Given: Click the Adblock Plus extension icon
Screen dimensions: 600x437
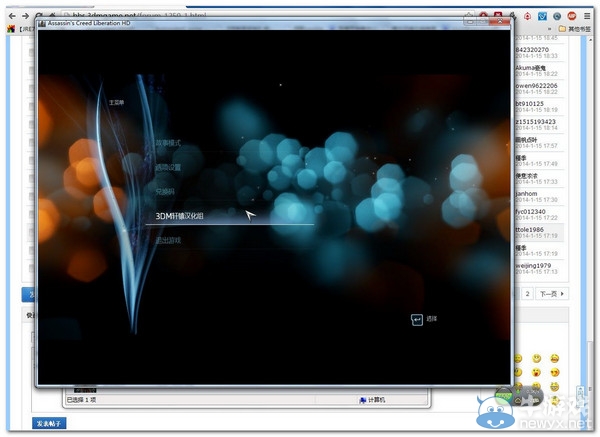Looking at the screenshot, I should pyautogui.click(x=572, y=16).
